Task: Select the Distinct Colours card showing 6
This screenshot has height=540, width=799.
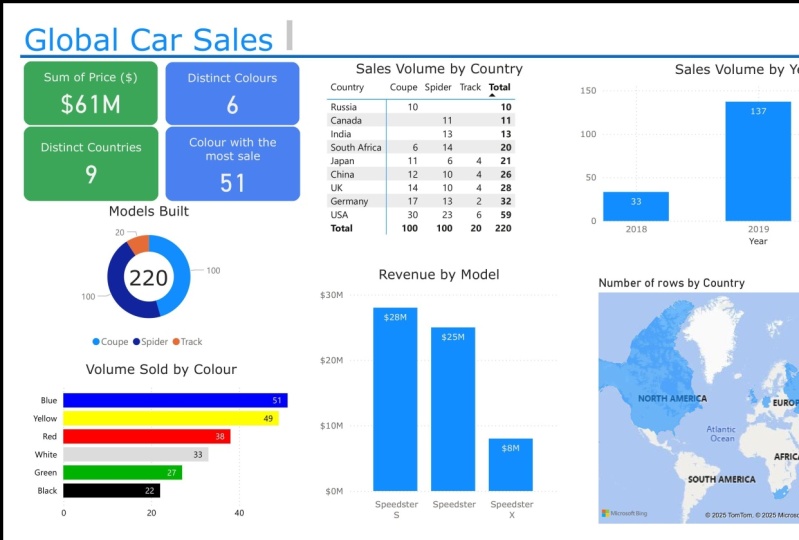Action: point(232,93)
